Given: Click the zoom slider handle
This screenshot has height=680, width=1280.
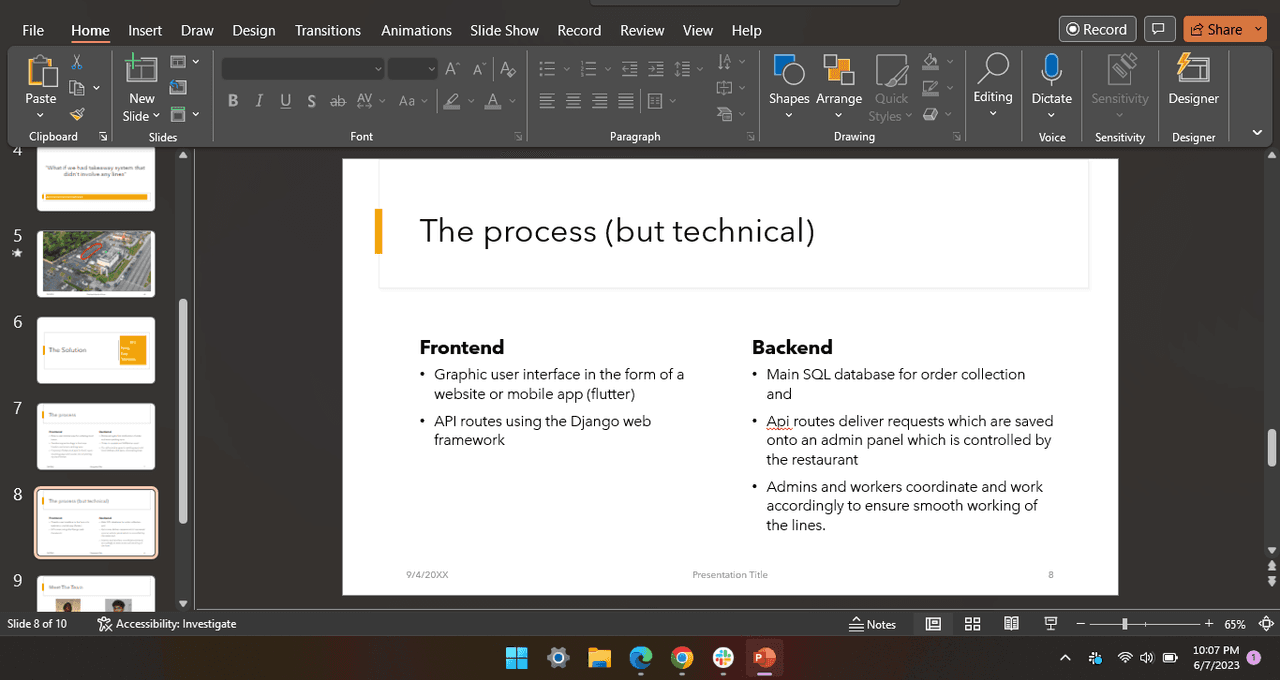Looking at the screenshot, I should coord(1125,624).
